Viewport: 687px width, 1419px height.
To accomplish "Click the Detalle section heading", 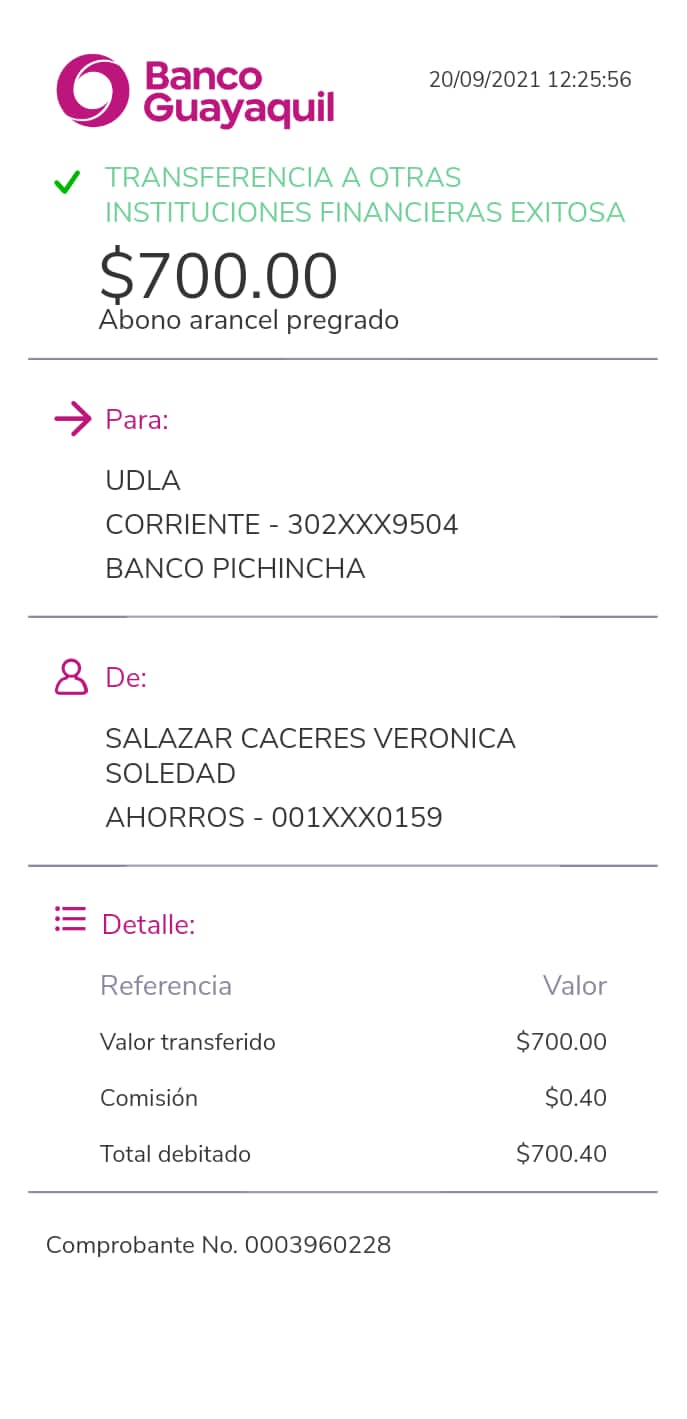I will point(148,925).
